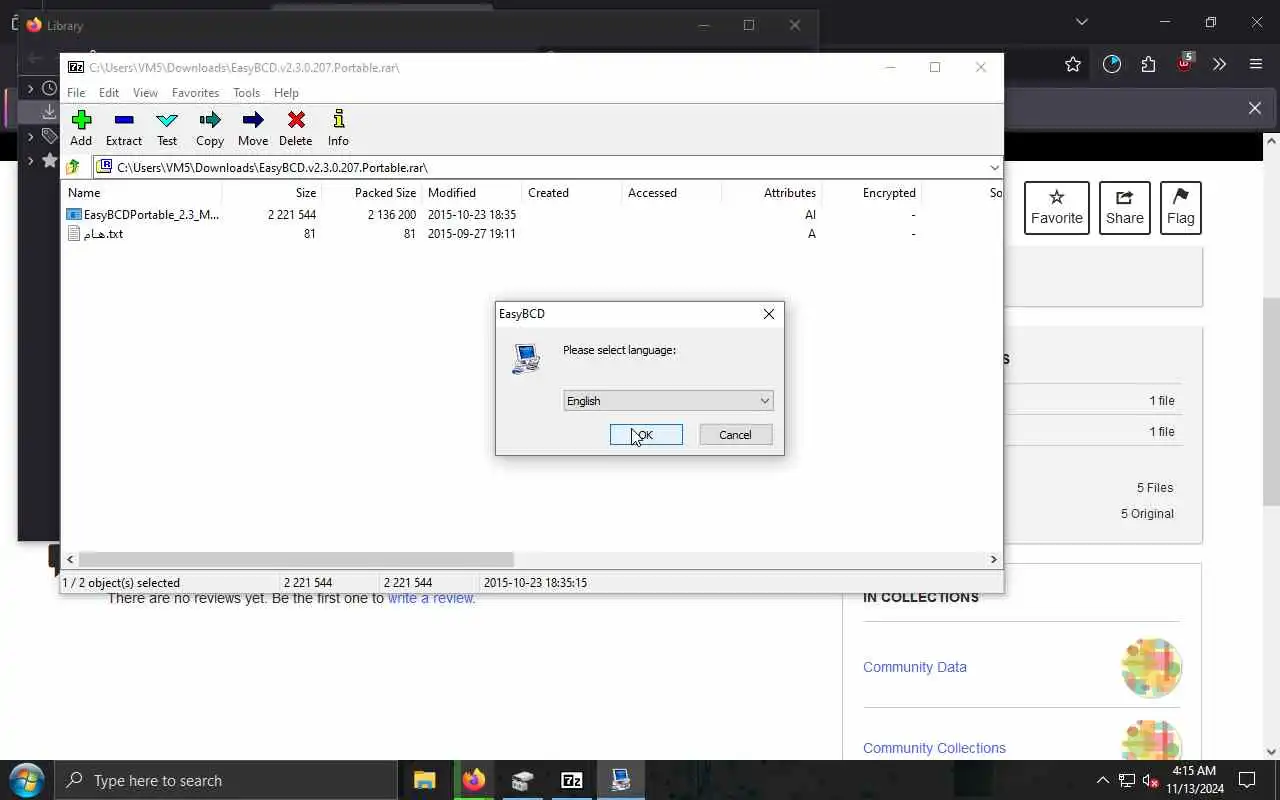Sort by Attributes column header
The height and width of the screenshot is (800, 1280).
(x=771, y=193)
